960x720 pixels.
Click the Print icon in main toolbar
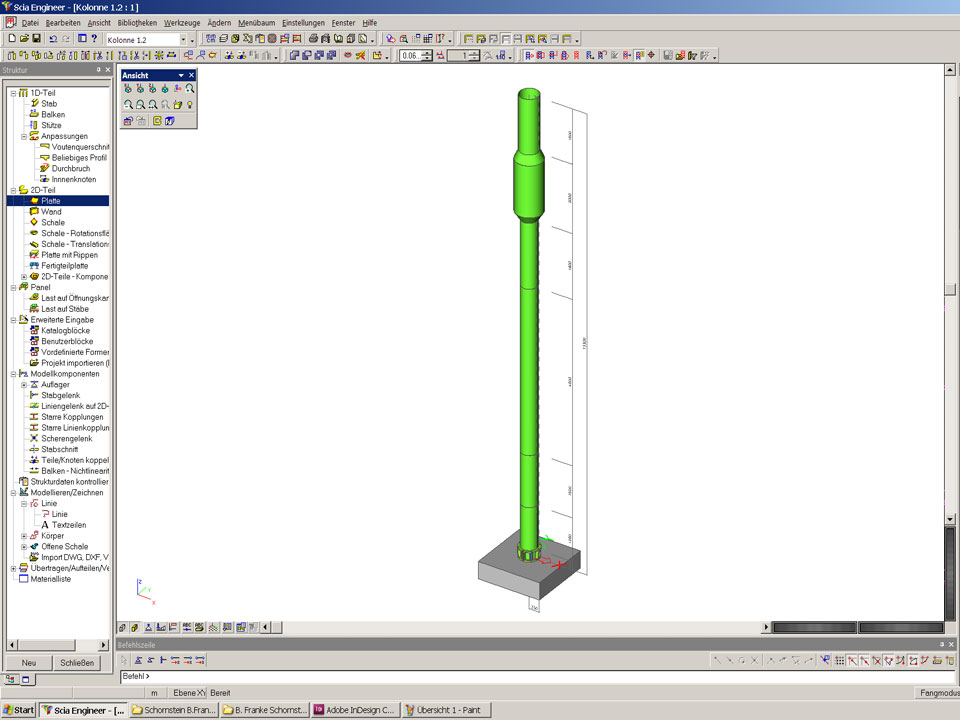point(313,39)
